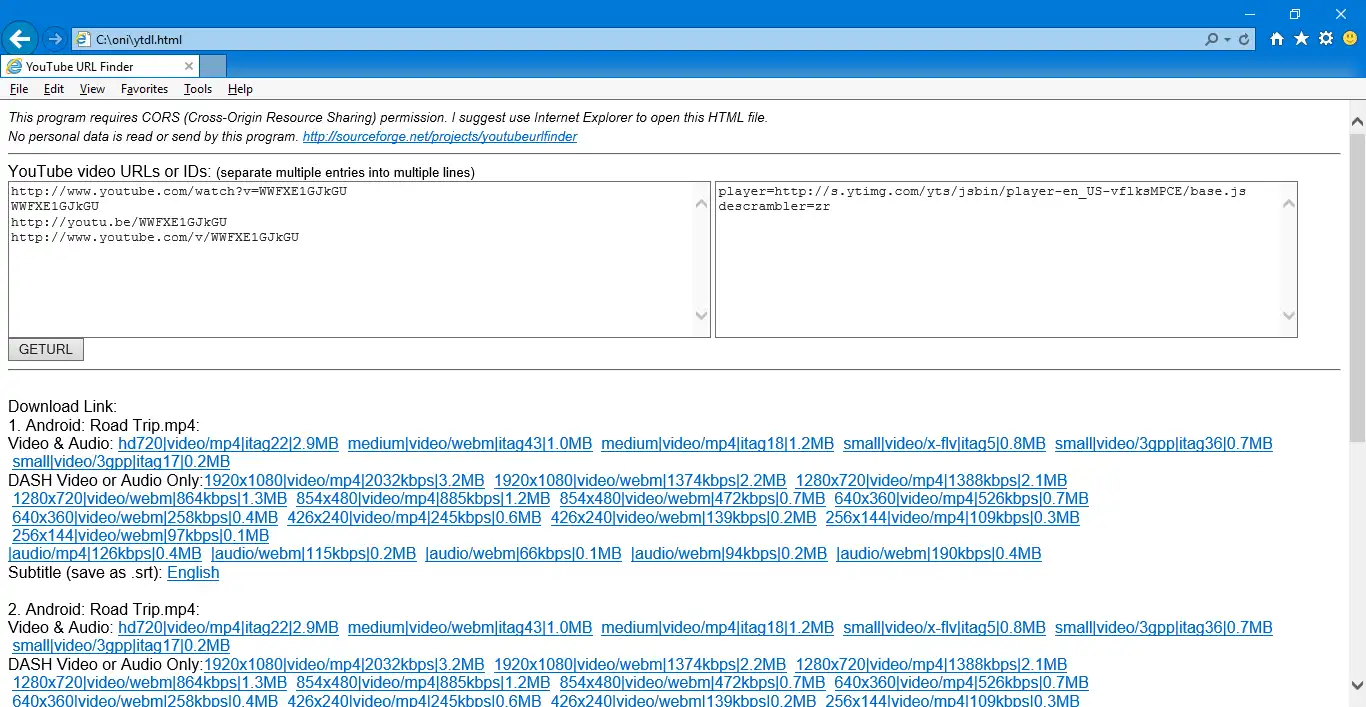Close the YouTube URL Finder tab

tap(189, 66)
